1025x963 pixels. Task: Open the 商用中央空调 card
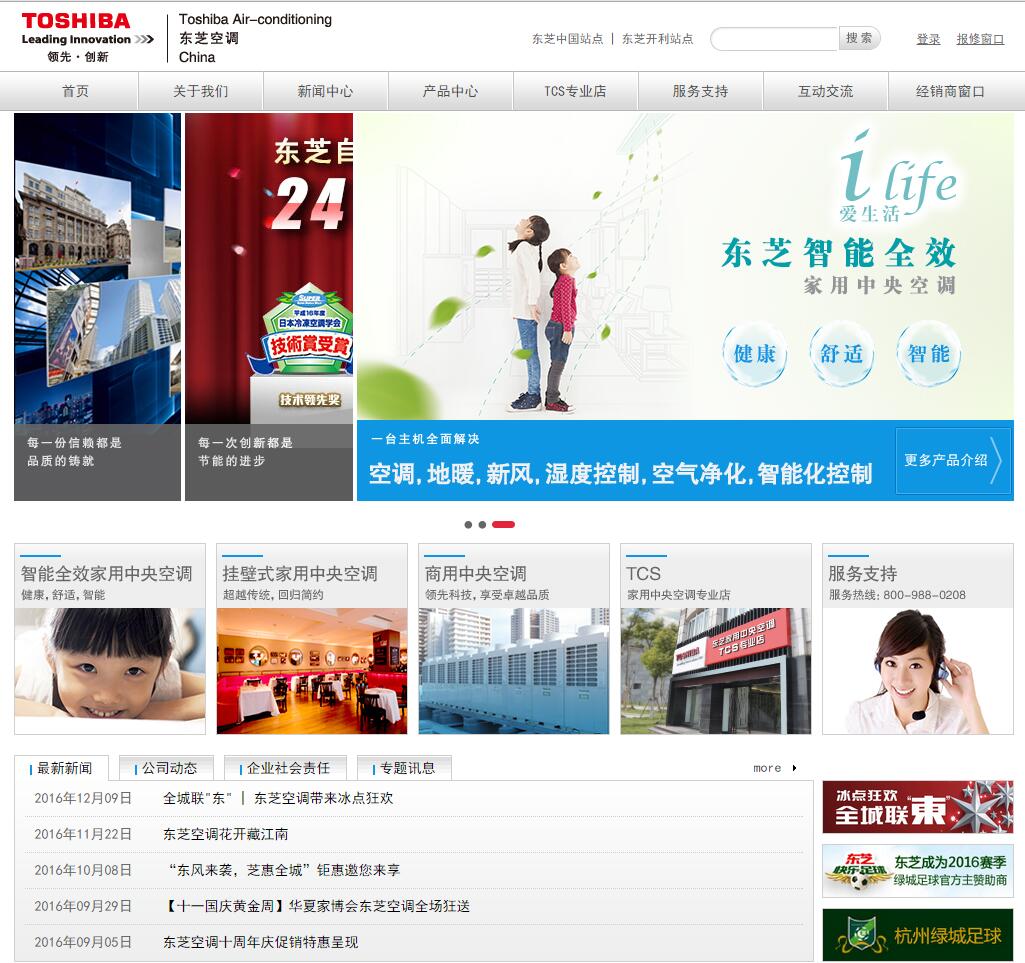click(514, 639)
